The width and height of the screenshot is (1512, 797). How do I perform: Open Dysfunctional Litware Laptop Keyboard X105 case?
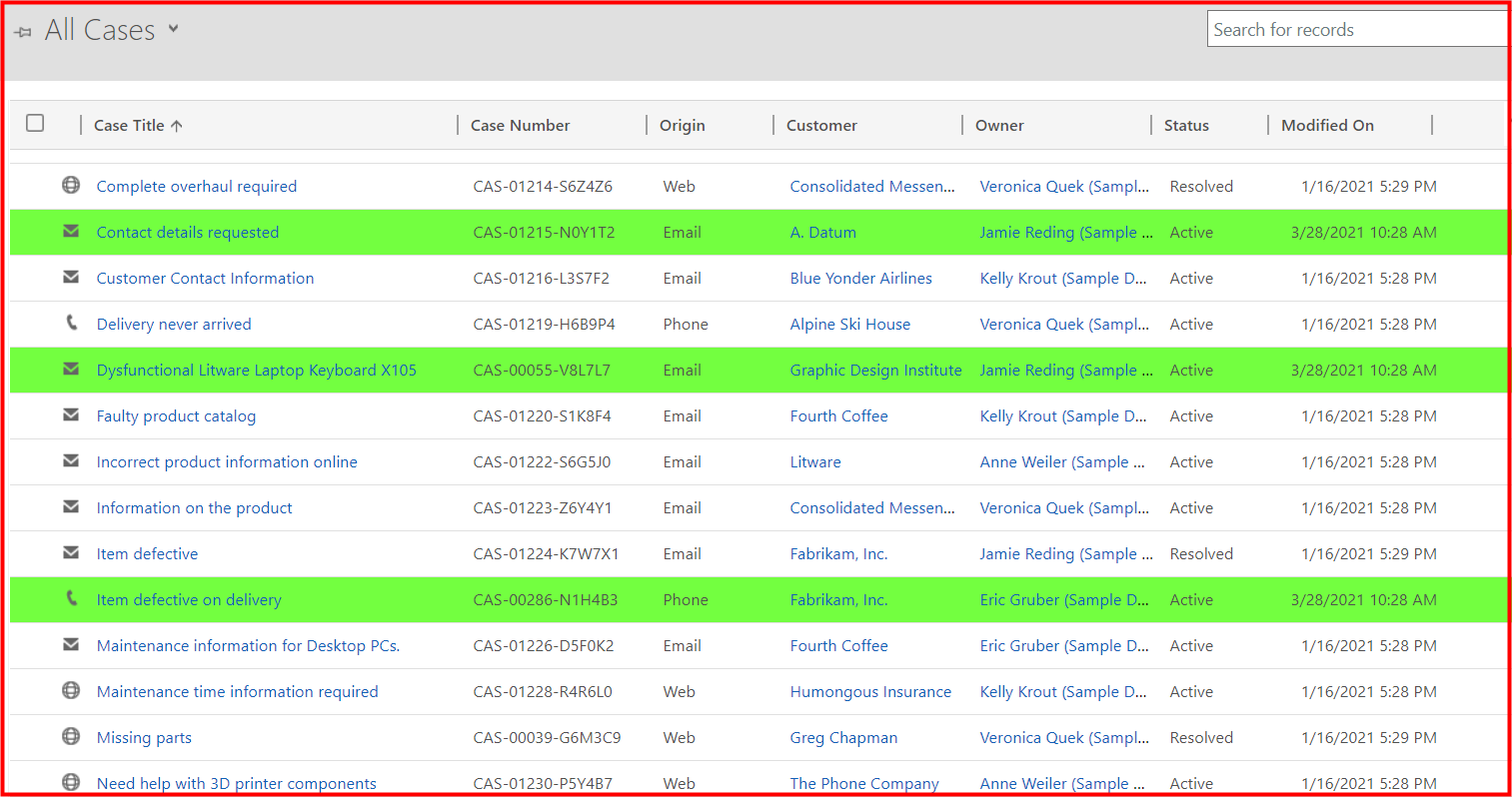(256, 371)
